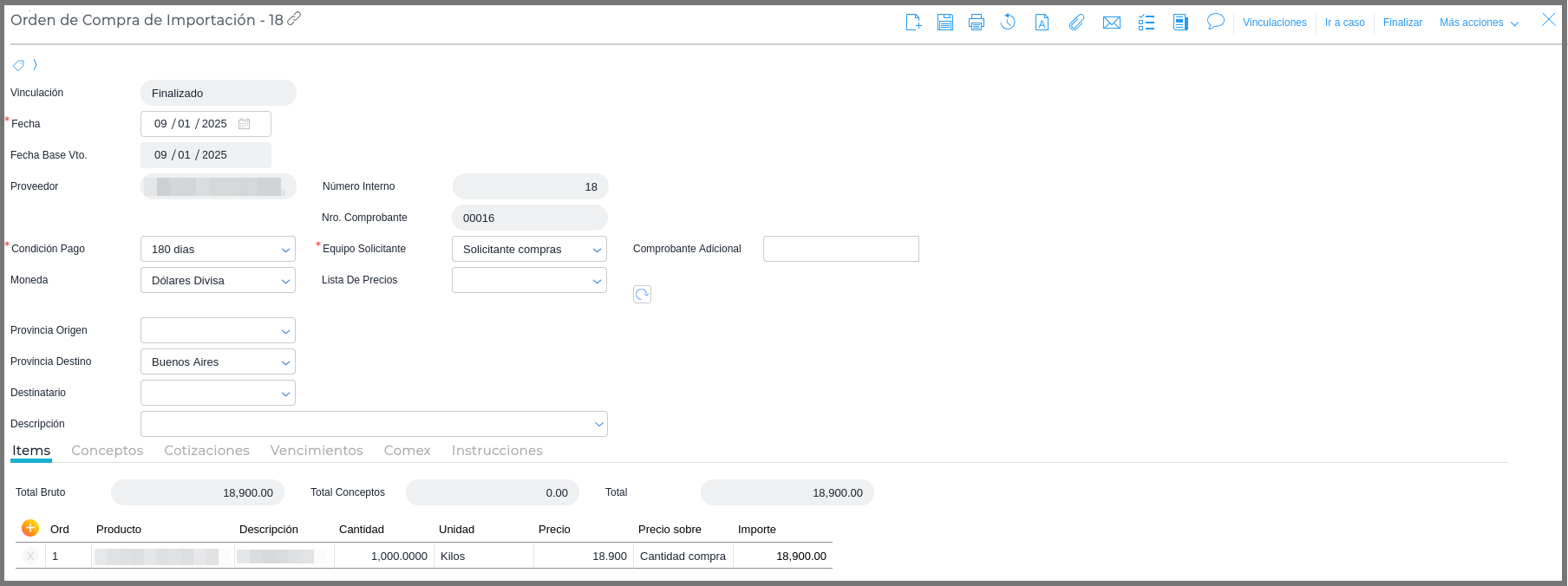Click the refresh icon below Comprobante Adicional

642,295
